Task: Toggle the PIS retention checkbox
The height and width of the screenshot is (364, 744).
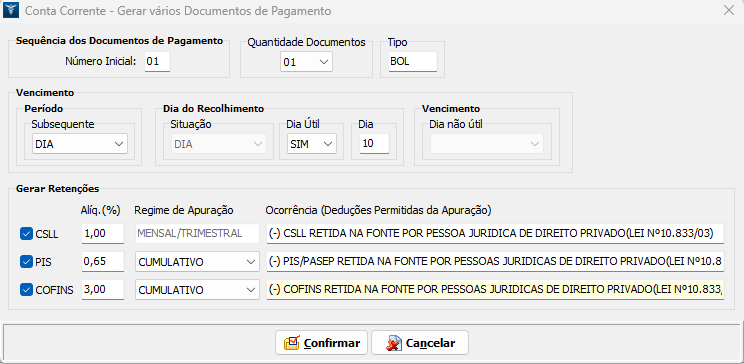Action: [x=26, y=261]
